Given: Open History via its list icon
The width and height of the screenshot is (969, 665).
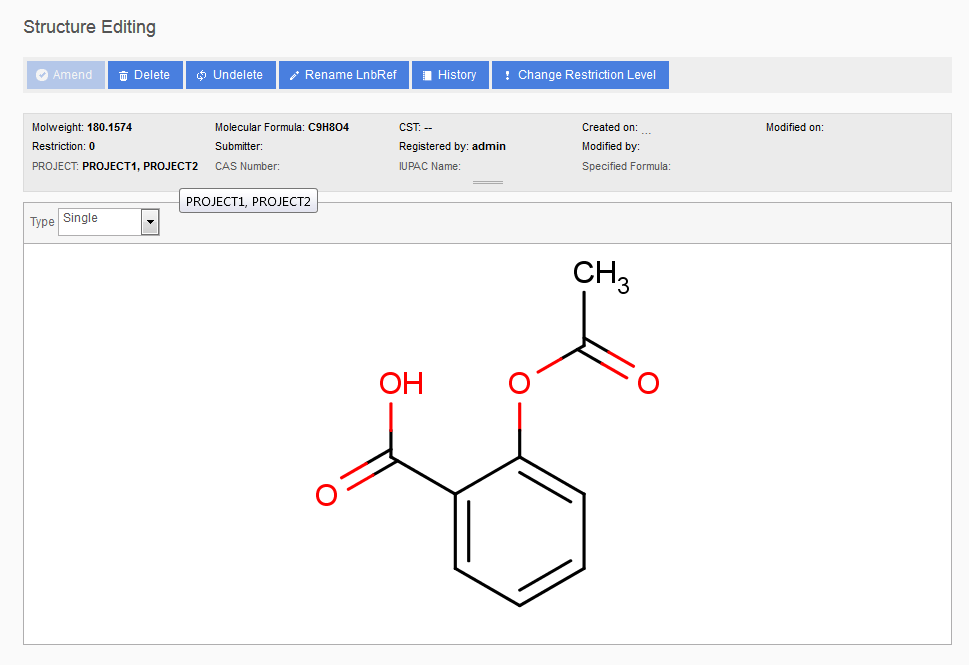Looking at the screenshot, I should [427, 75].
